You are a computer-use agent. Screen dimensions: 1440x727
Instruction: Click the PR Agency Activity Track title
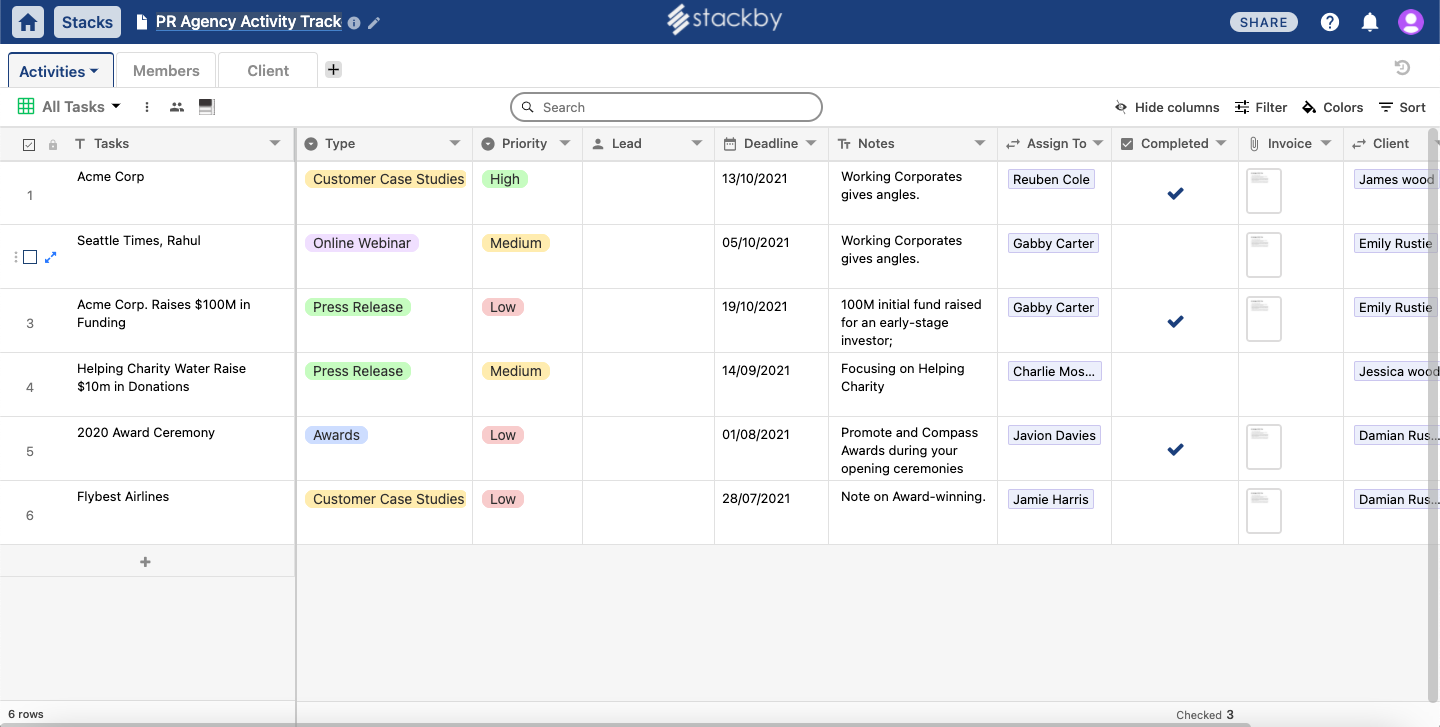[x=249, y=22]
